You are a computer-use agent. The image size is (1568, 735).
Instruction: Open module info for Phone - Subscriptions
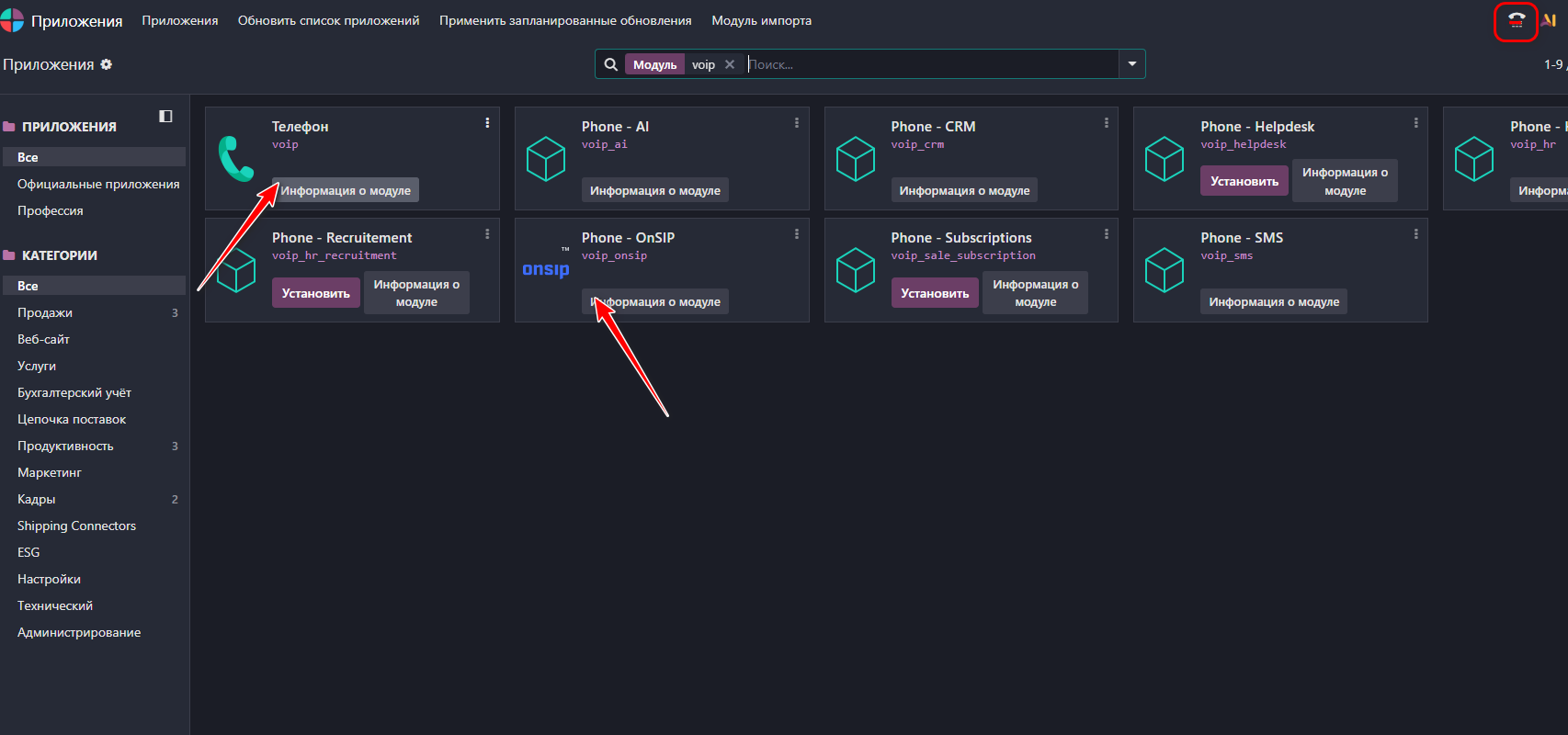tap(1035, 293)
